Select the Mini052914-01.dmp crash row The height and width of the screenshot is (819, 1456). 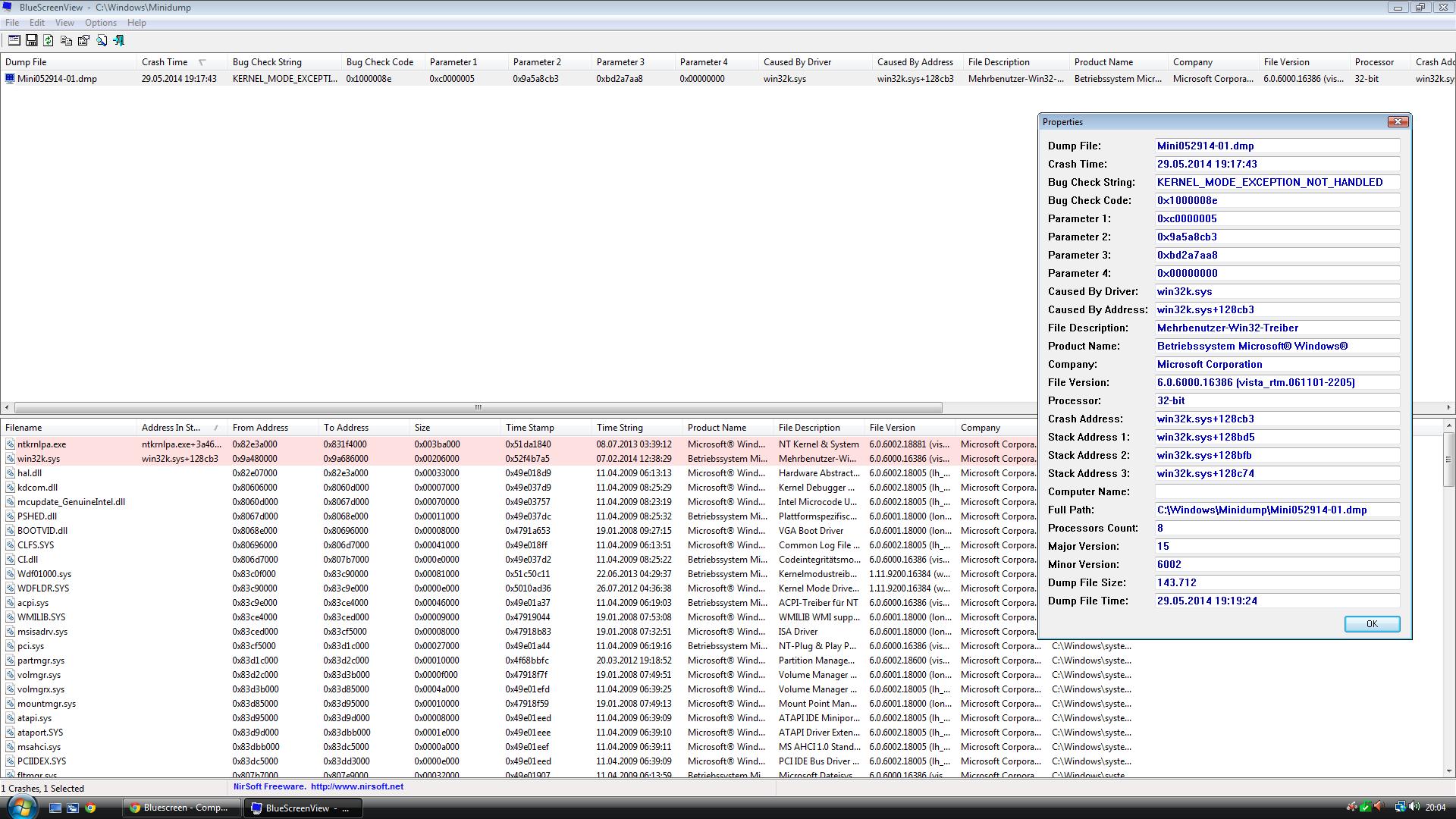(57, 79)
